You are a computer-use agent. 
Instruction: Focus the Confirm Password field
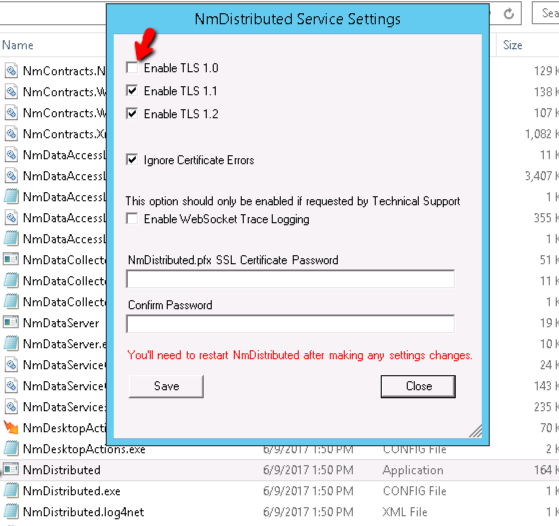click(291, 324)
